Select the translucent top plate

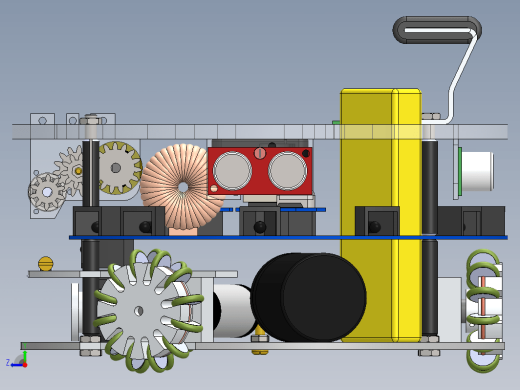pos(260,132)
